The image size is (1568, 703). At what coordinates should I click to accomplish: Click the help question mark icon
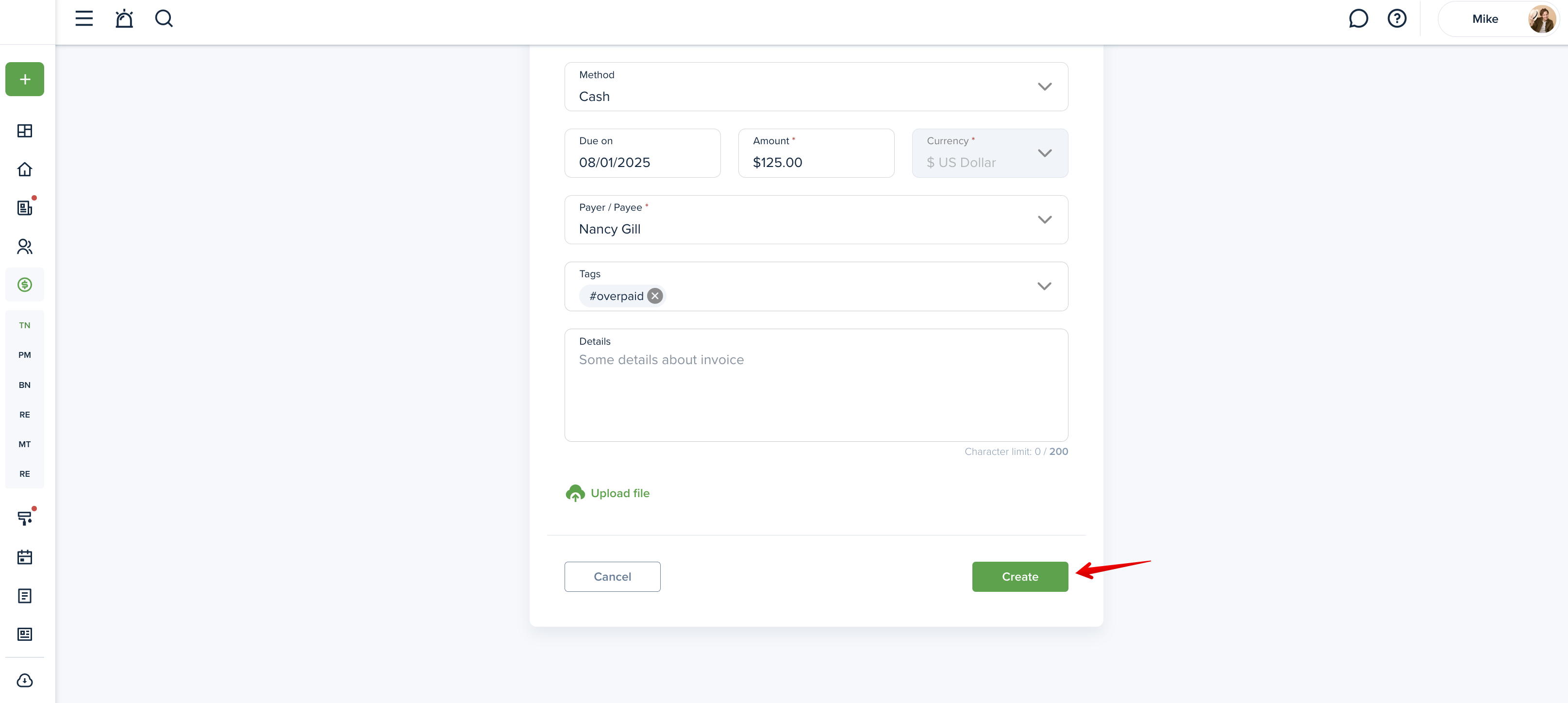[x=1397, y=19]
